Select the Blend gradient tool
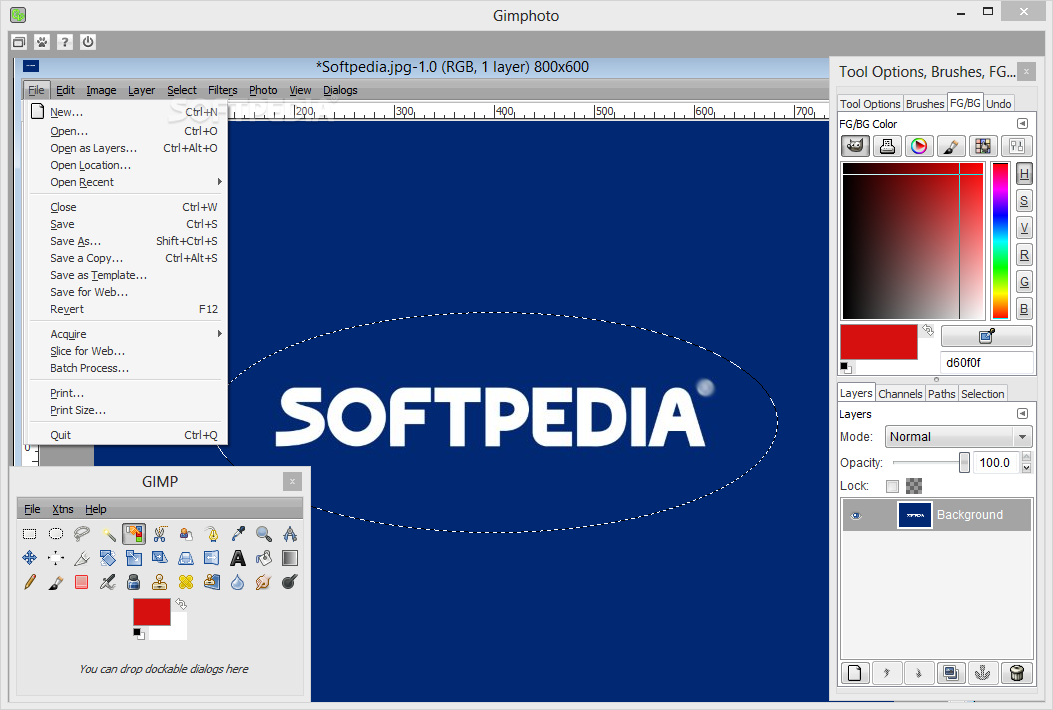 [289, 558]
